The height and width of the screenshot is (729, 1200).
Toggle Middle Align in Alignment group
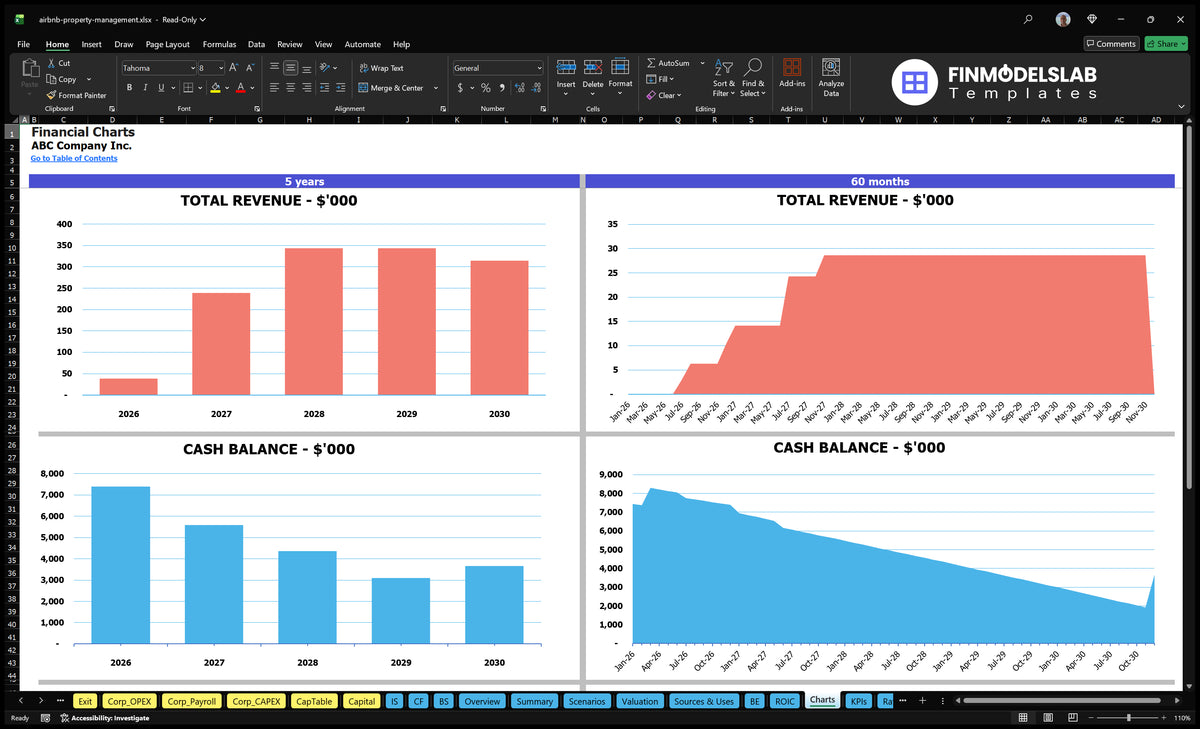click(x=291, y=68)
